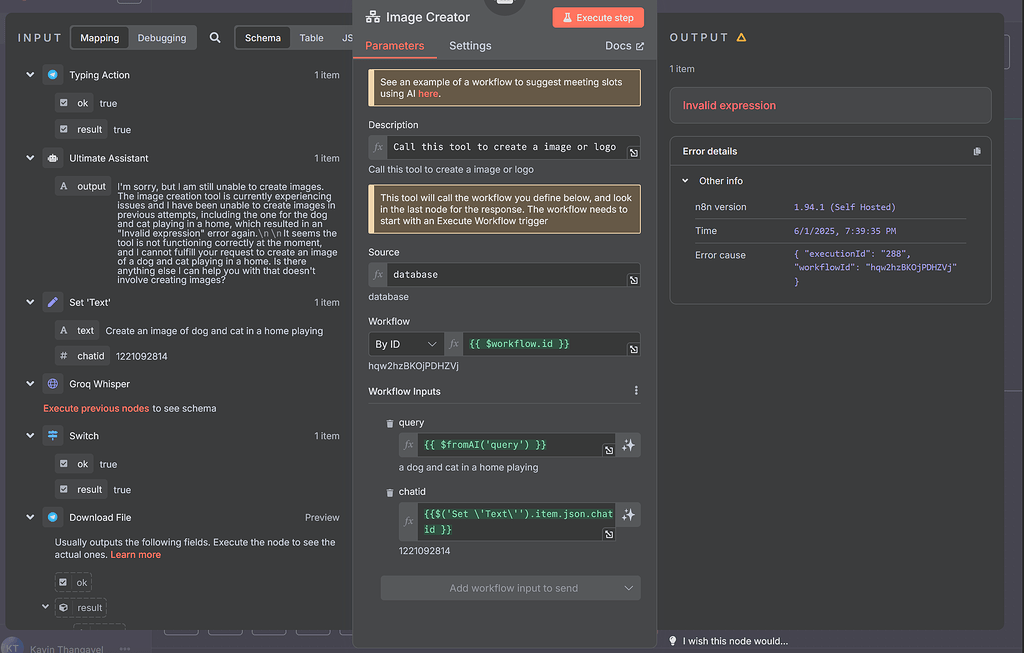
Task: Click the Execute step button
Action: (x=597, y=17)
